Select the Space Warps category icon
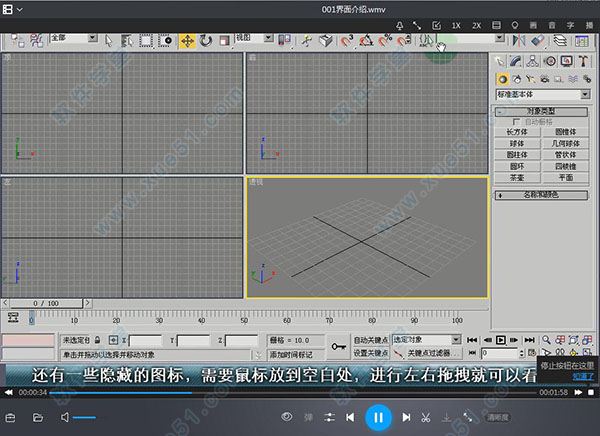The image size is (600, 436). tap(573, 79)
